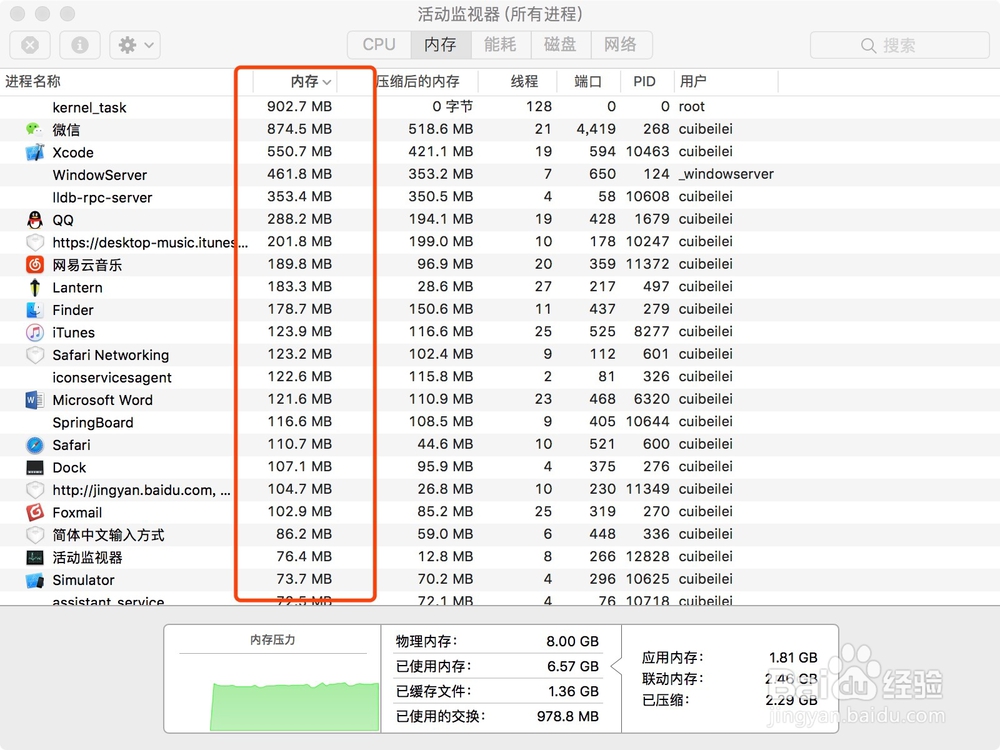The image size is (1000, 750).
Task: Select the iconservicesagent process name
Action: coord(112,378)
